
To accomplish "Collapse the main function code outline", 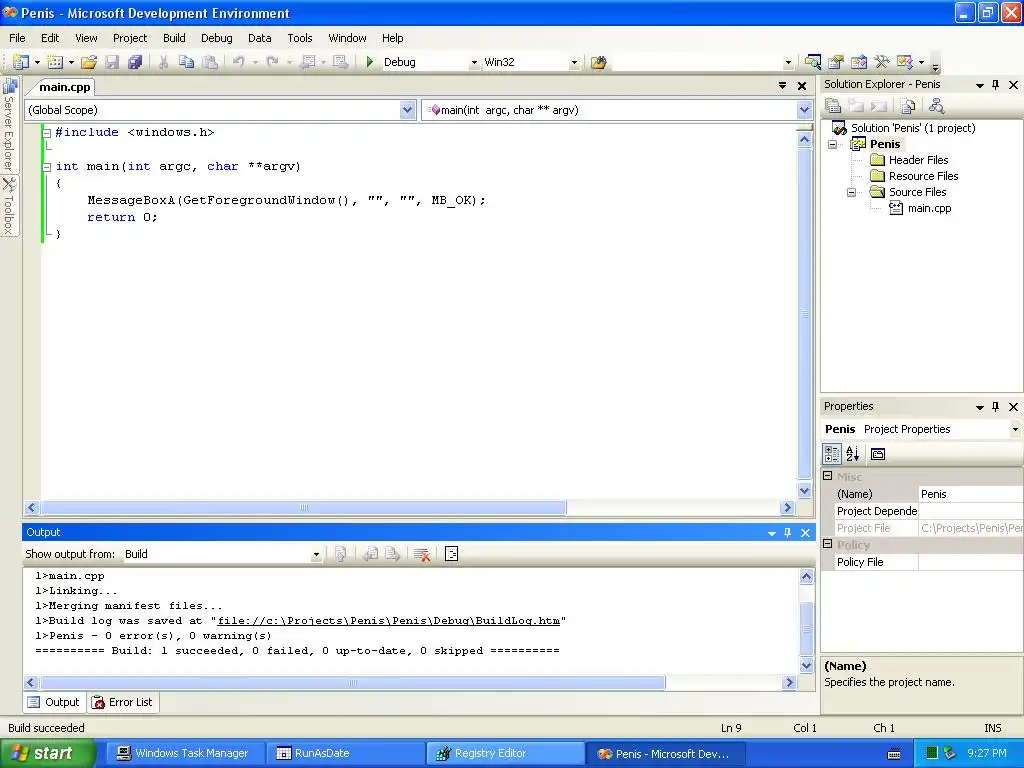I will pyautogui.click(x=47, y=167).
